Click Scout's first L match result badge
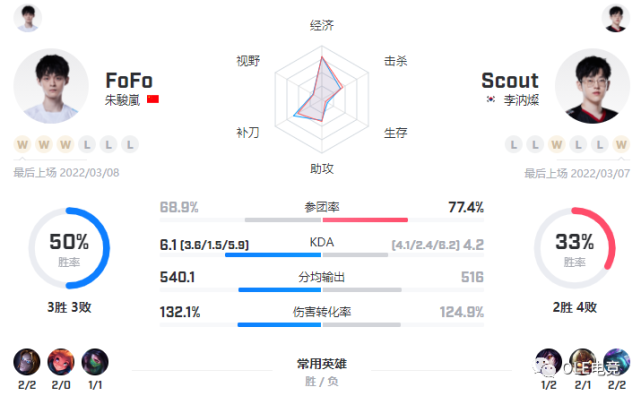The image size is (641, 396). [513, 144]
